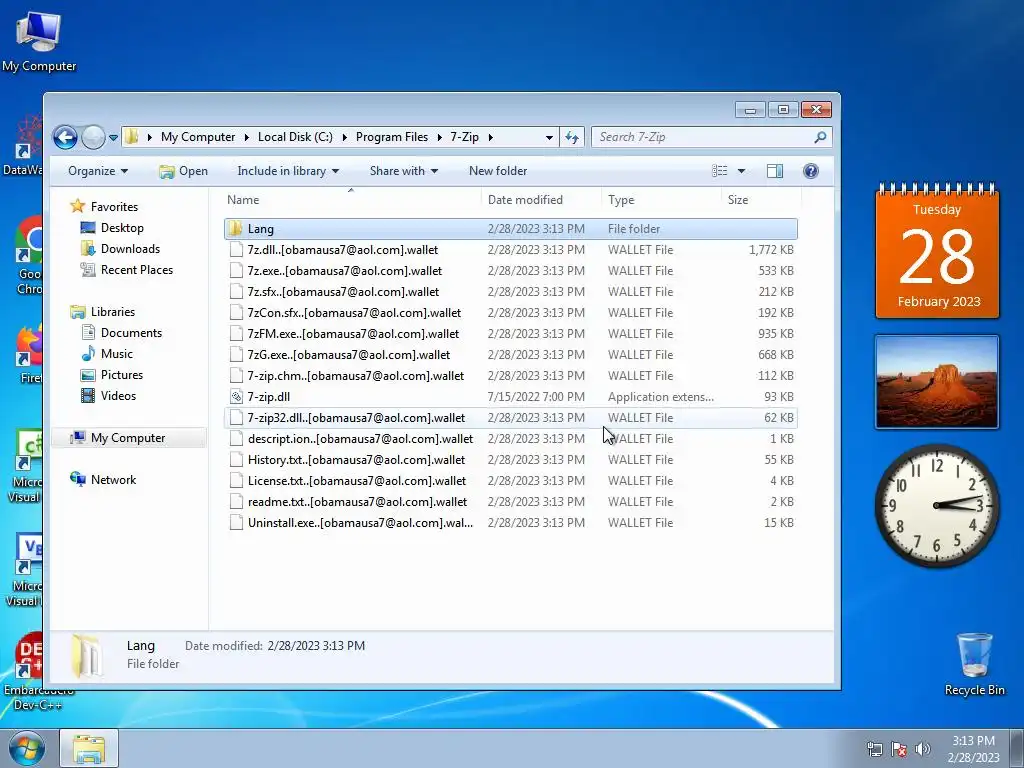Select the Uninstall.exe encrypted wallet file

511,523
